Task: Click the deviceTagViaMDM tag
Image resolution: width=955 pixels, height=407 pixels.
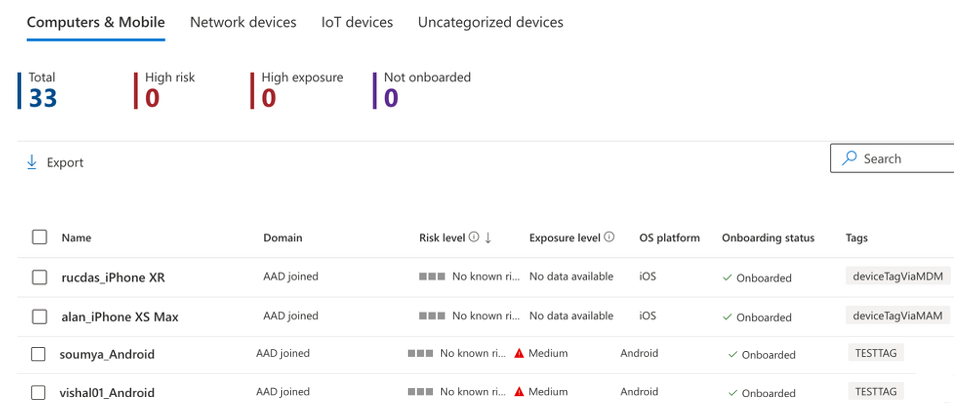Action: pos(898,277)
